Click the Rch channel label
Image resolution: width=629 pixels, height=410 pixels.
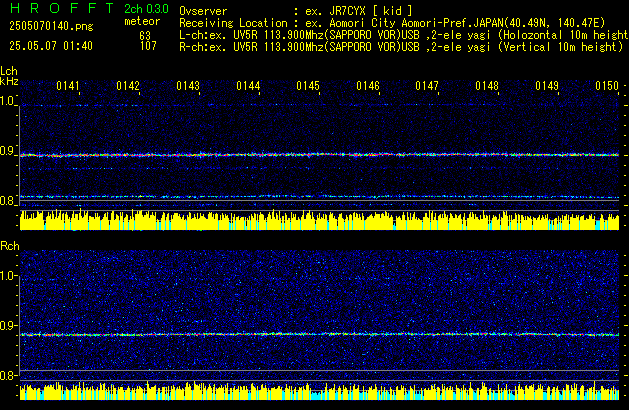point(10,246)
